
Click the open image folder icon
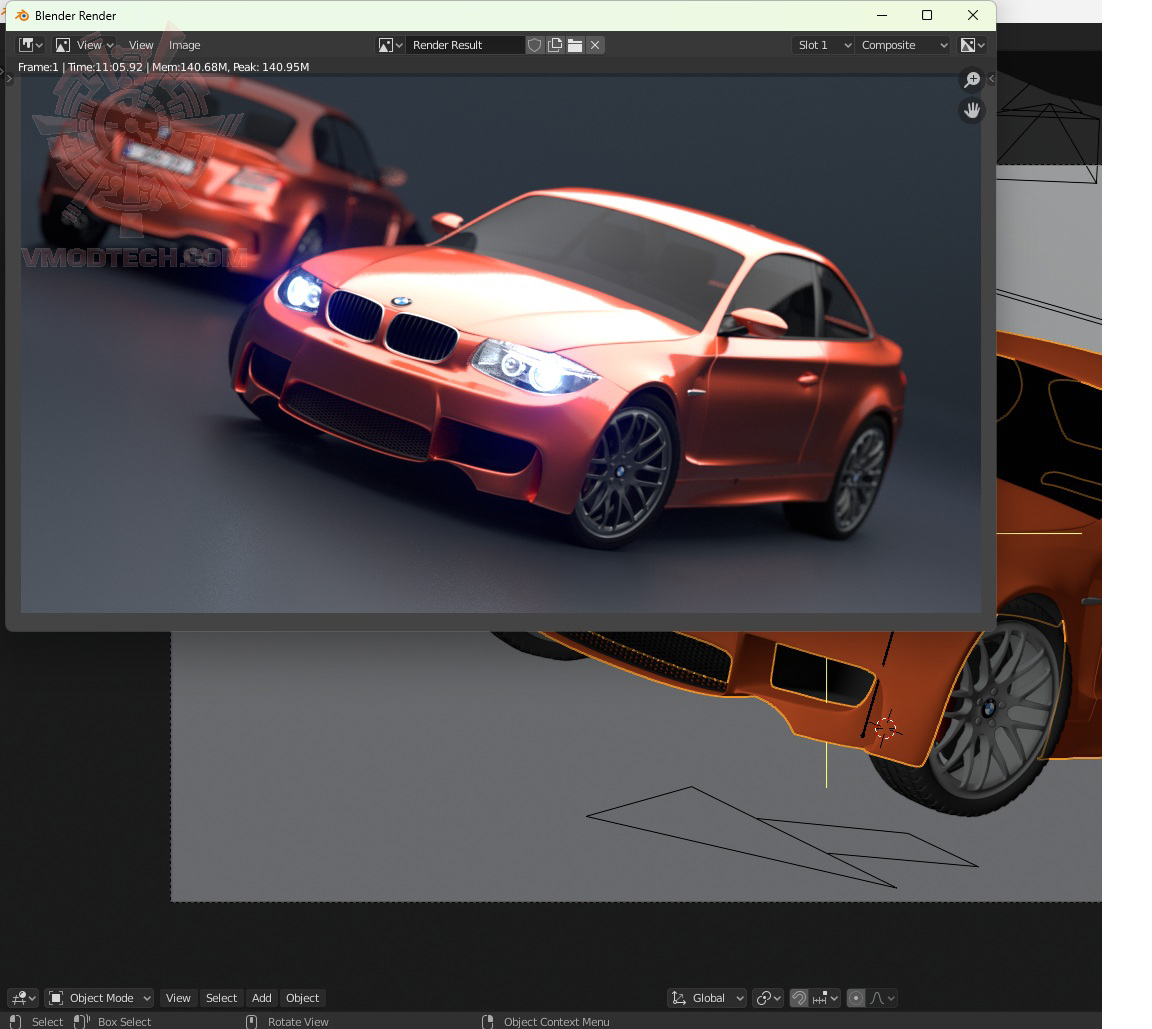[x=575, y=45]
